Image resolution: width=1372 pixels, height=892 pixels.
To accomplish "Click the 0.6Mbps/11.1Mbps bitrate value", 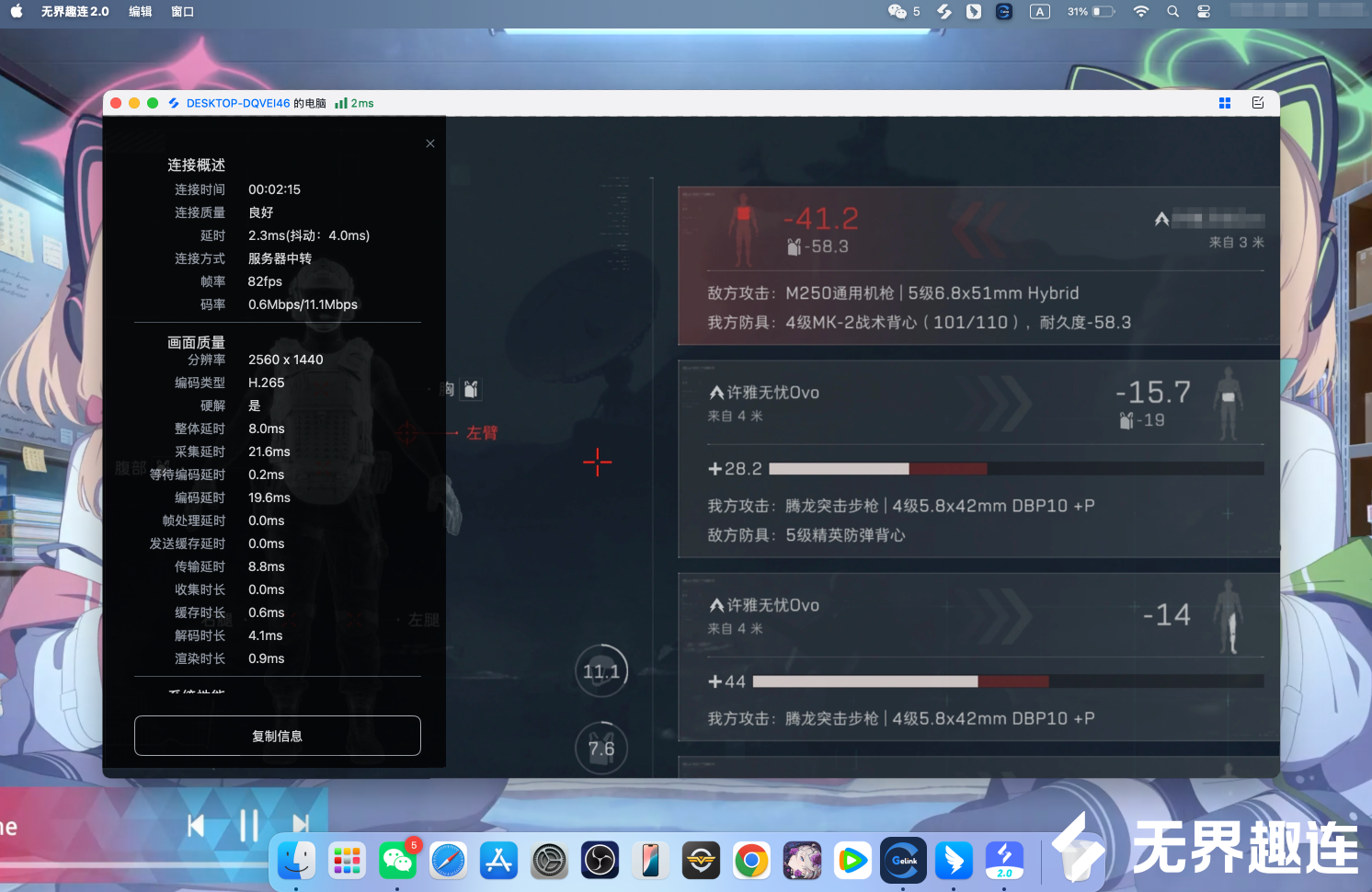I will [303, 304].
